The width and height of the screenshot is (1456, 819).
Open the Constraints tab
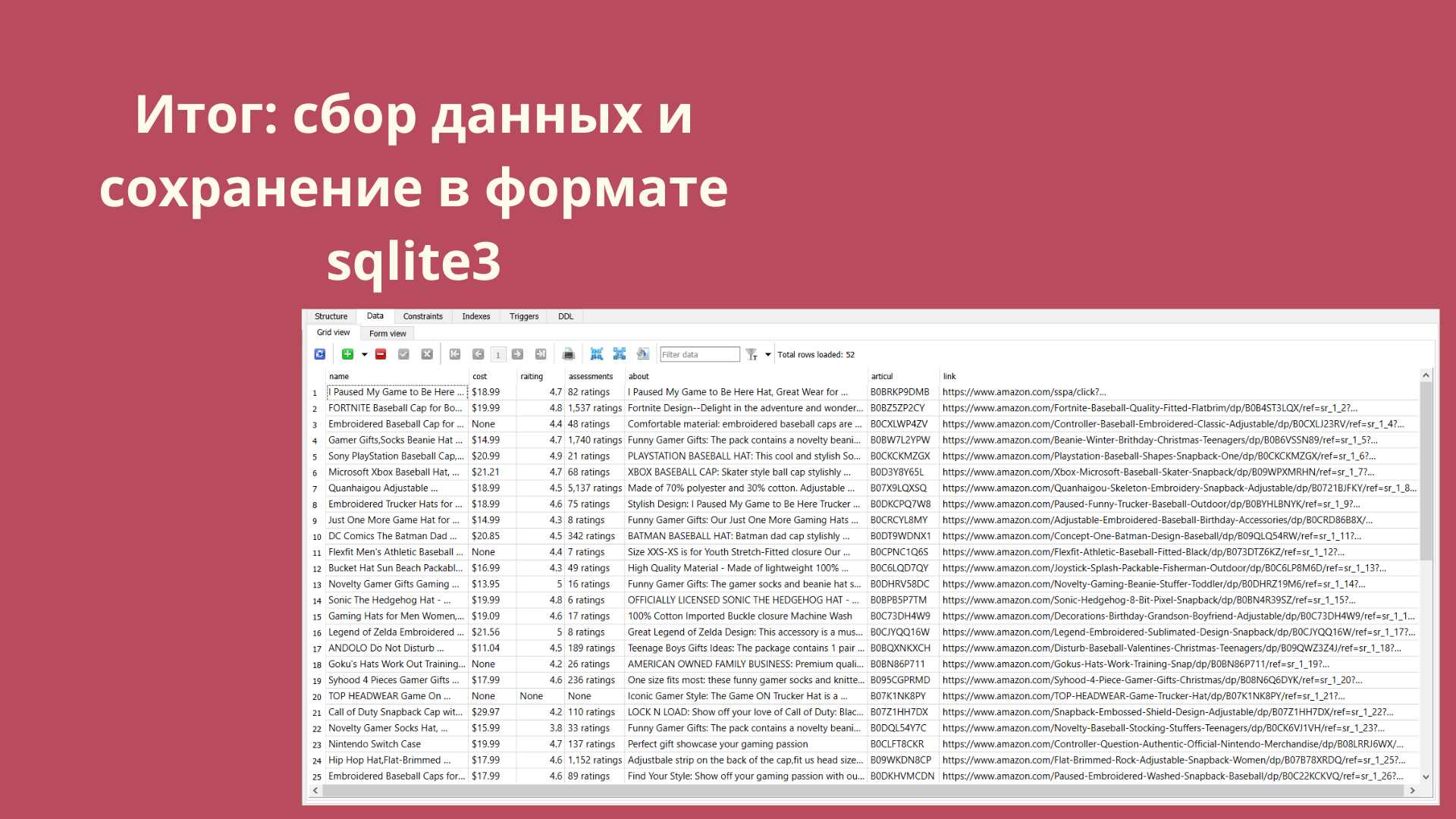pos(422,316)
